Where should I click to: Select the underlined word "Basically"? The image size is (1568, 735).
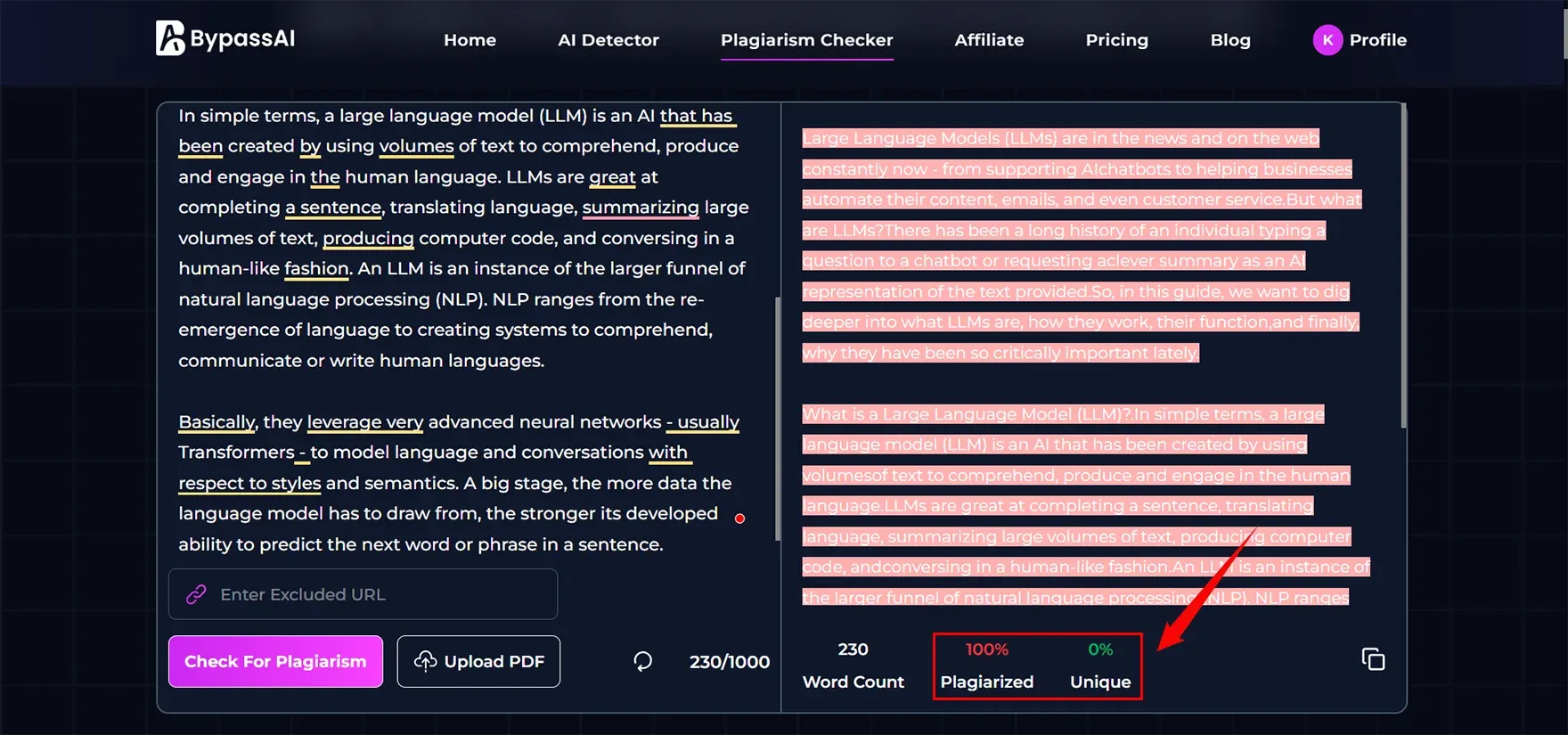[x=216, y=422]
